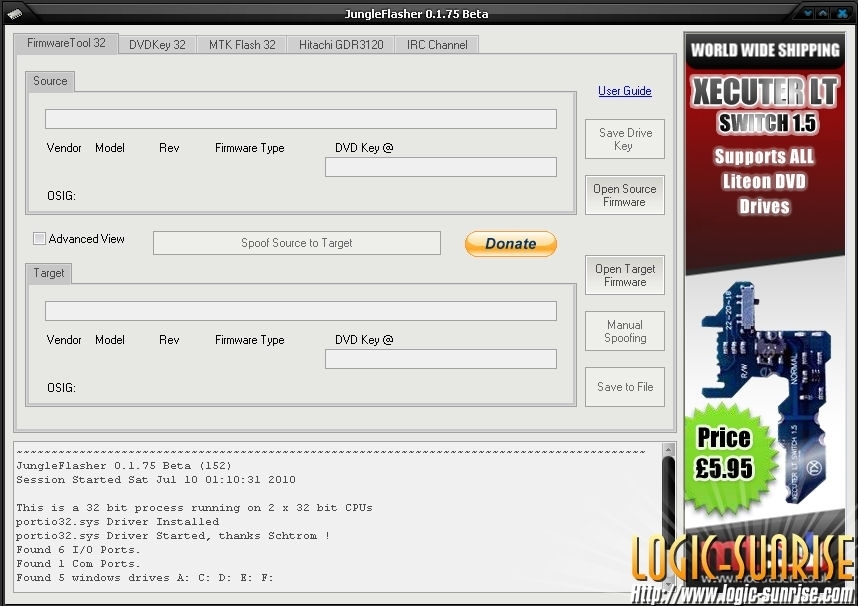
Task: Click the app icon in the title bar
Action: [14, 13]
